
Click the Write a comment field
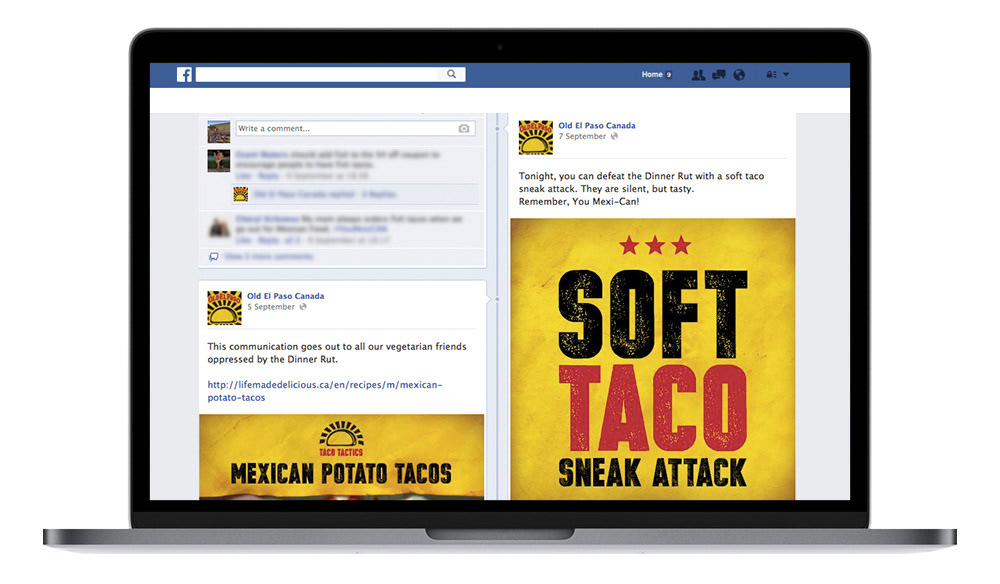click(x=355, y=128)
